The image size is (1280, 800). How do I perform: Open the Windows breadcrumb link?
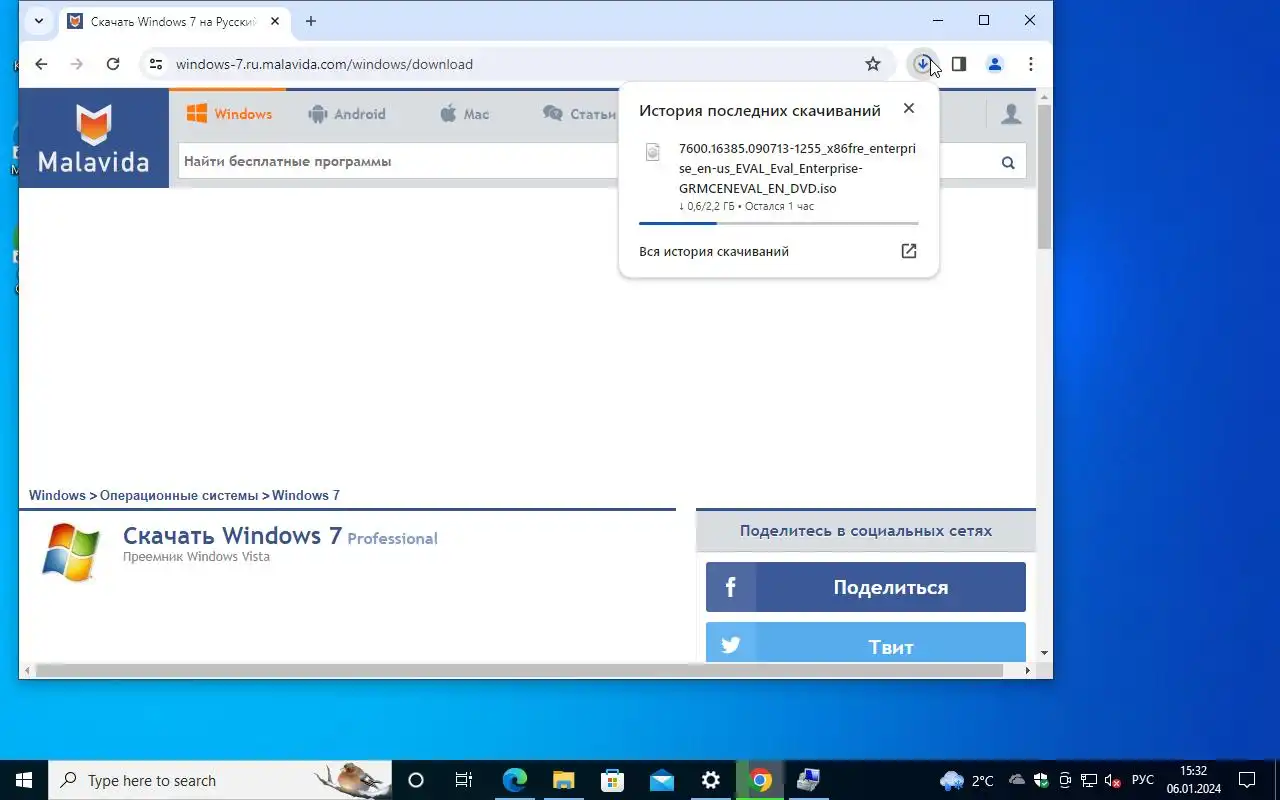(x=57, y=495)
